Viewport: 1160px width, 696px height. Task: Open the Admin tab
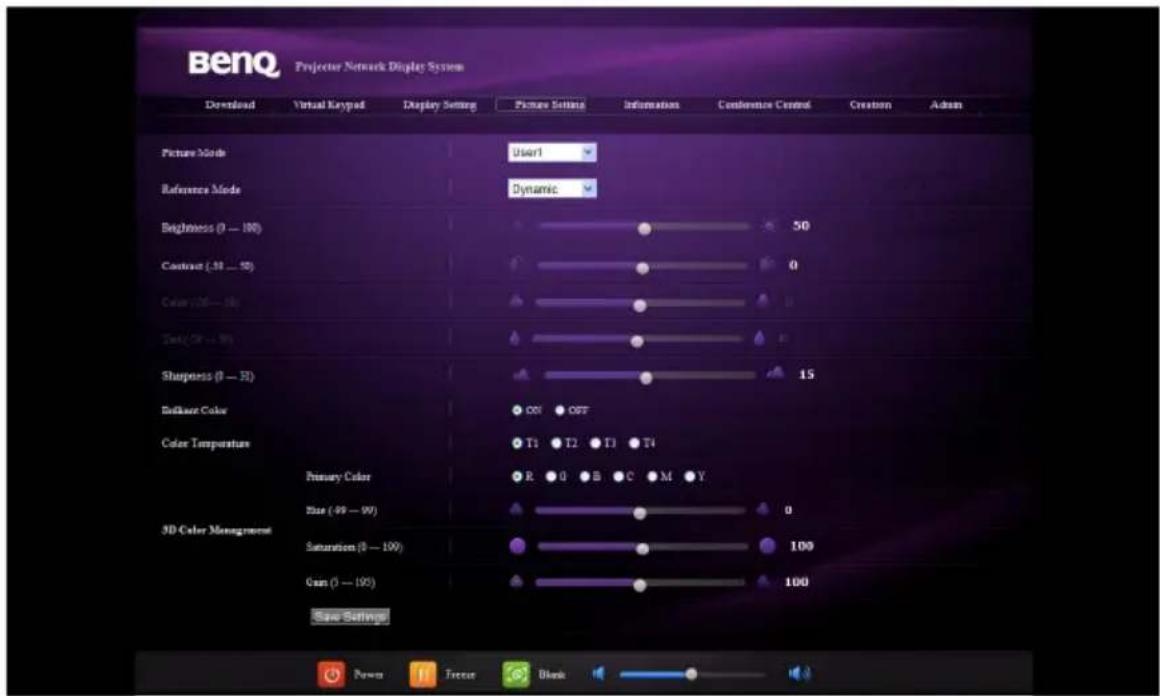click(946, 105)
